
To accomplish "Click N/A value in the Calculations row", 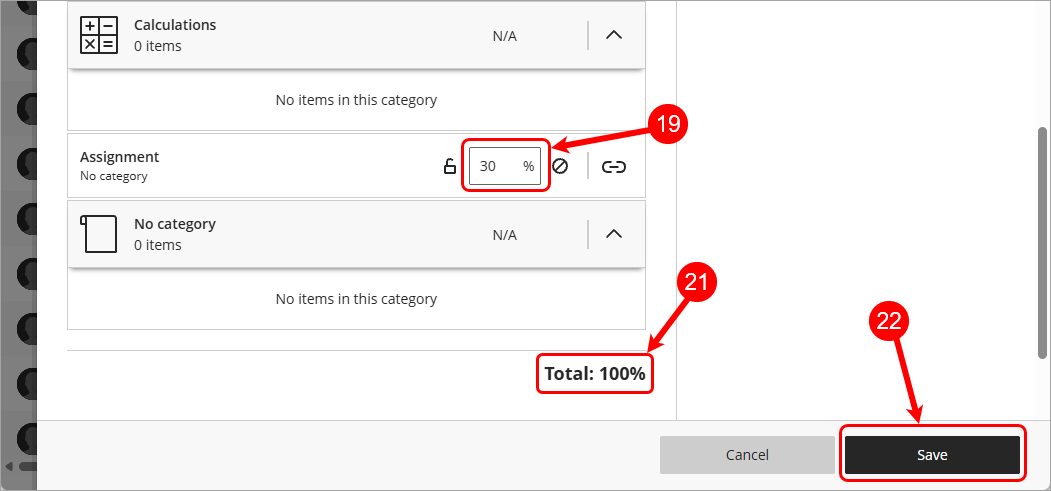I will coord(505,36).
